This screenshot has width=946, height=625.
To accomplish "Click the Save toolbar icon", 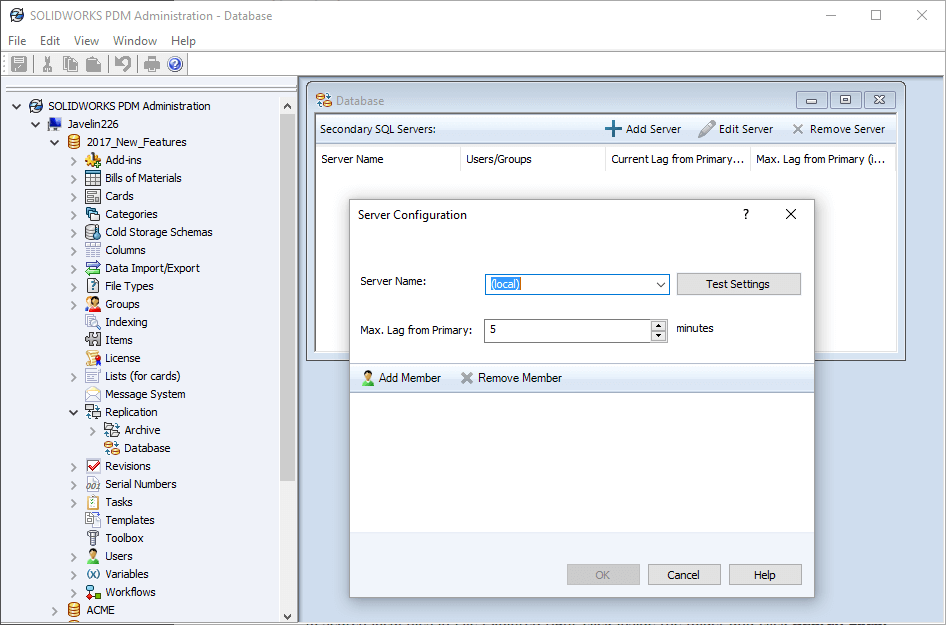I will [x=18, y=62].
